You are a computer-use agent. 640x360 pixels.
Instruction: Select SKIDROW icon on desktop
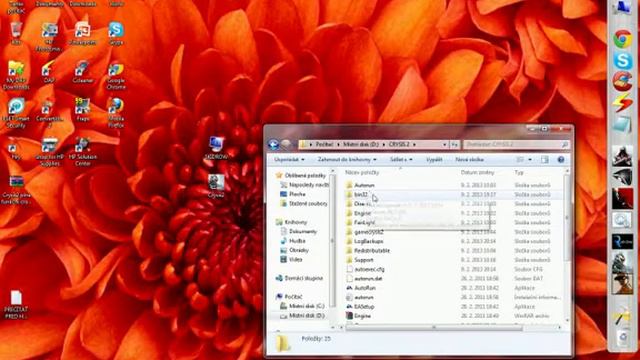[216, 148]
